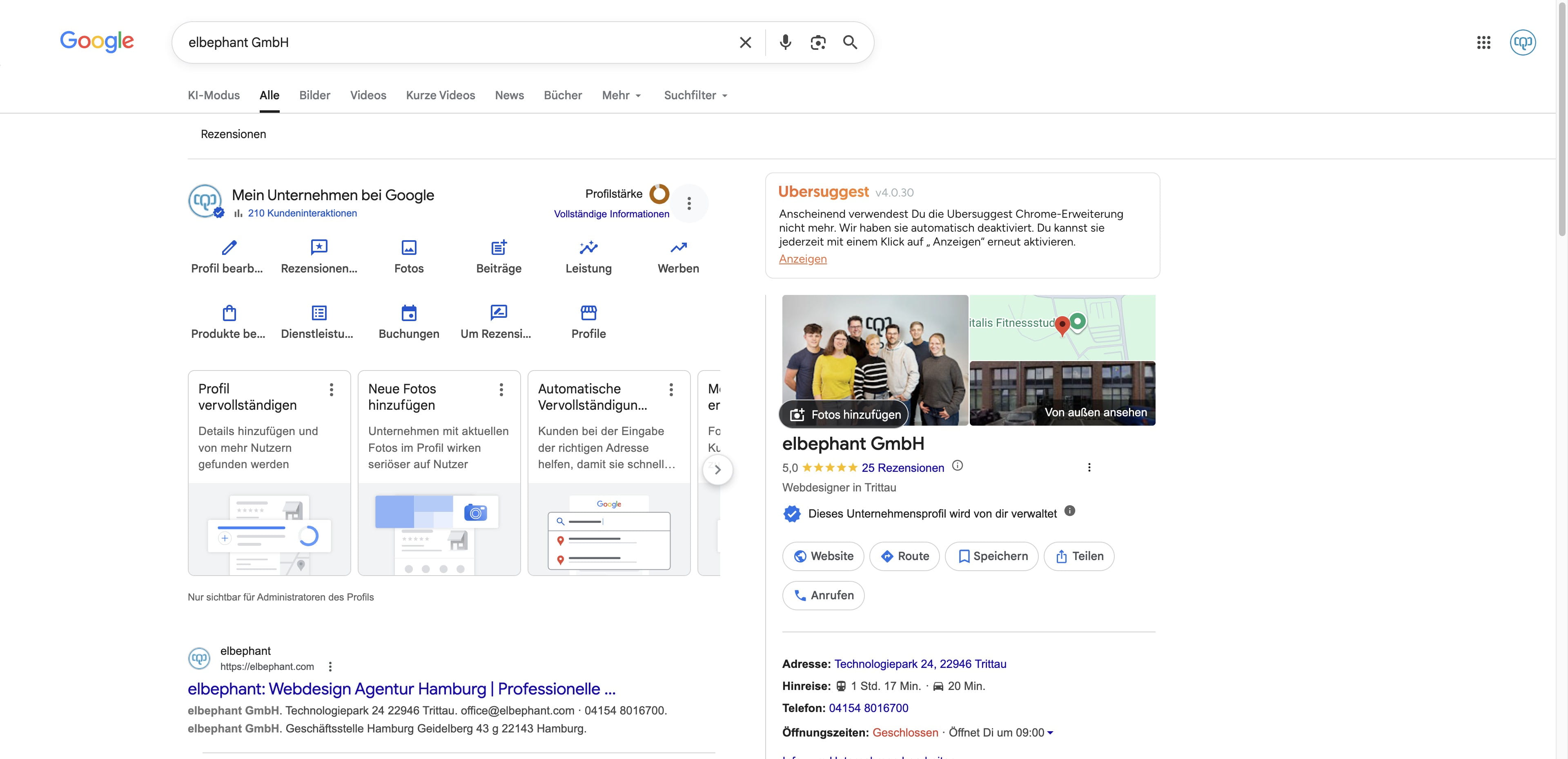Switch to the KI-Modus tab

pos(214,95)
